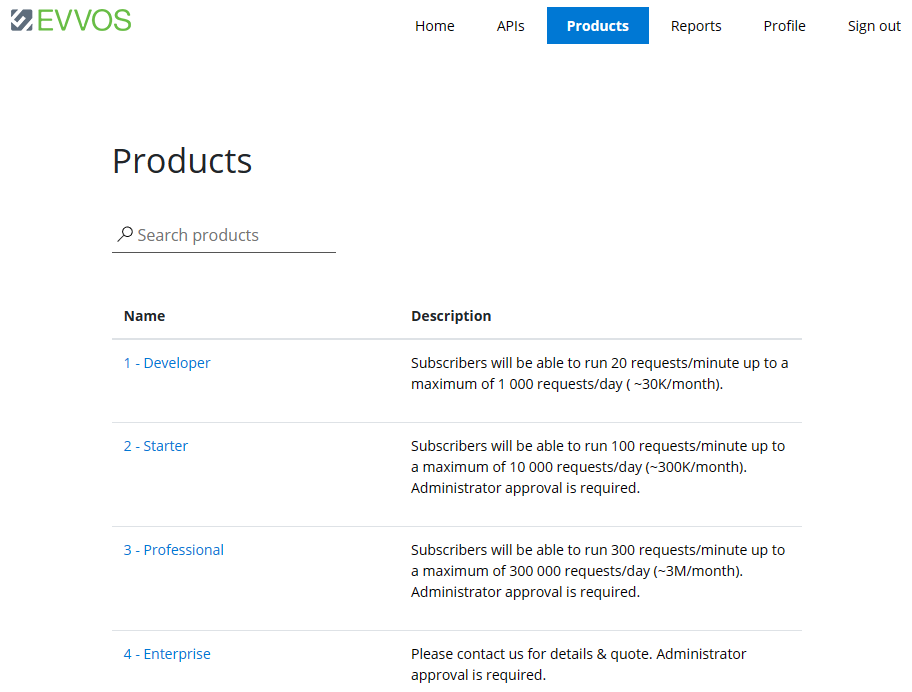Click the Starter plan description text
The height and width of the screenshot is (692, 912).
tap(598, 467)
